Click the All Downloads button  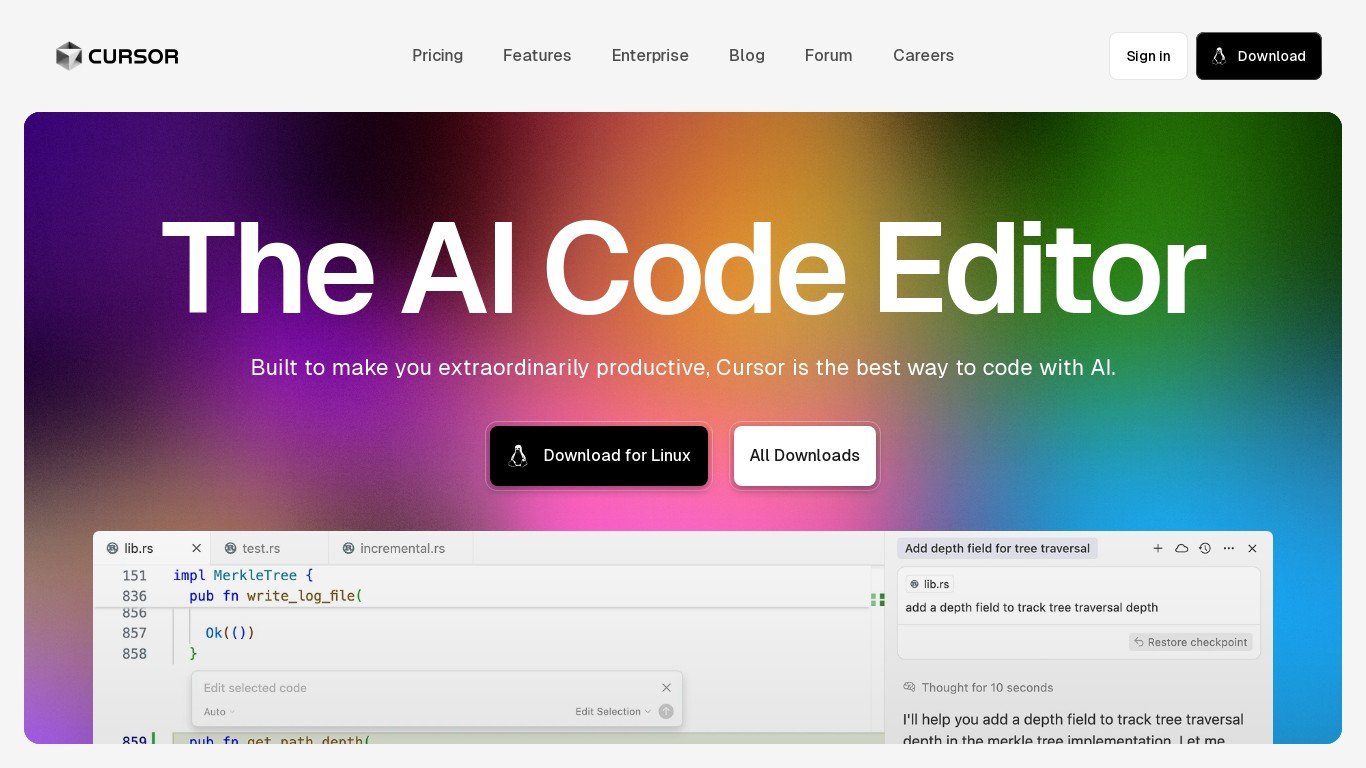pyautogui.click(x=804, y=456)
